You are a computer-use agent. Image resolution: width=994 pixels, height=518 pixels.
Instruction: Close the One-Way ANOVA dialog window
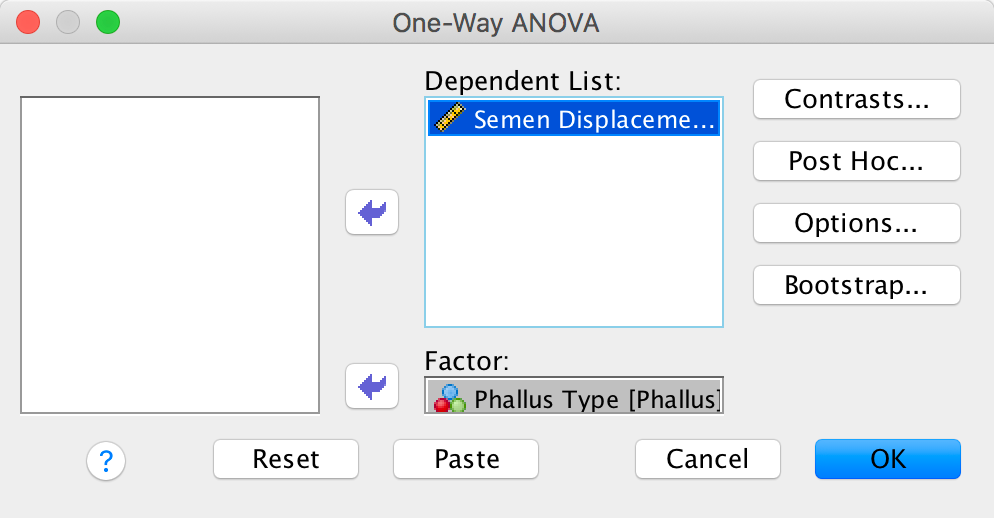coord(28,22)
